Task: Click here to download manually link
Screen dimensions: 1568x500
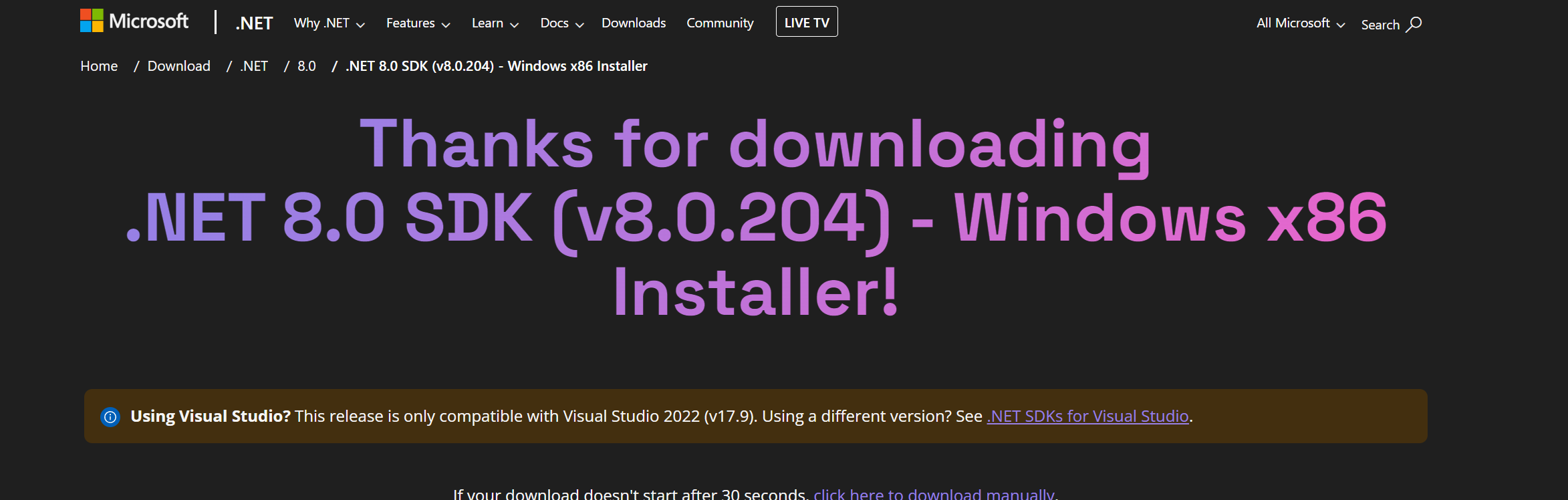Action: point(934,494)
